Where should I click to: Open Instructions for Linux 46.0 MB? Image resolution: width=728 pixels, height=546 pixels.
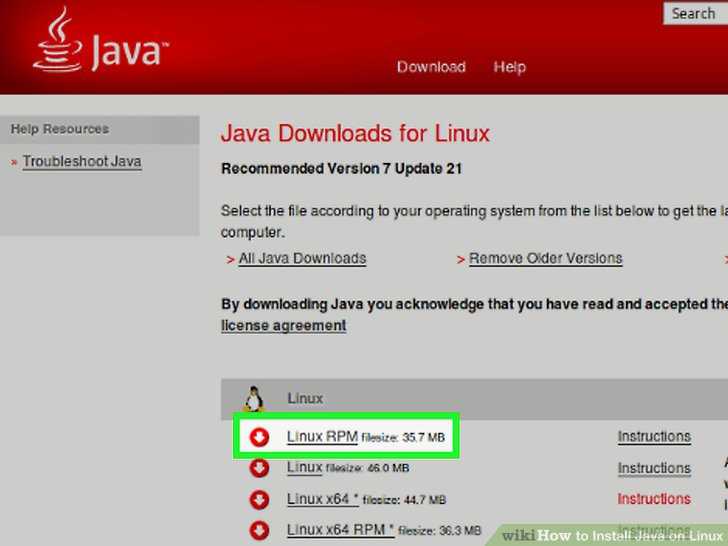[x=654, y=468]
